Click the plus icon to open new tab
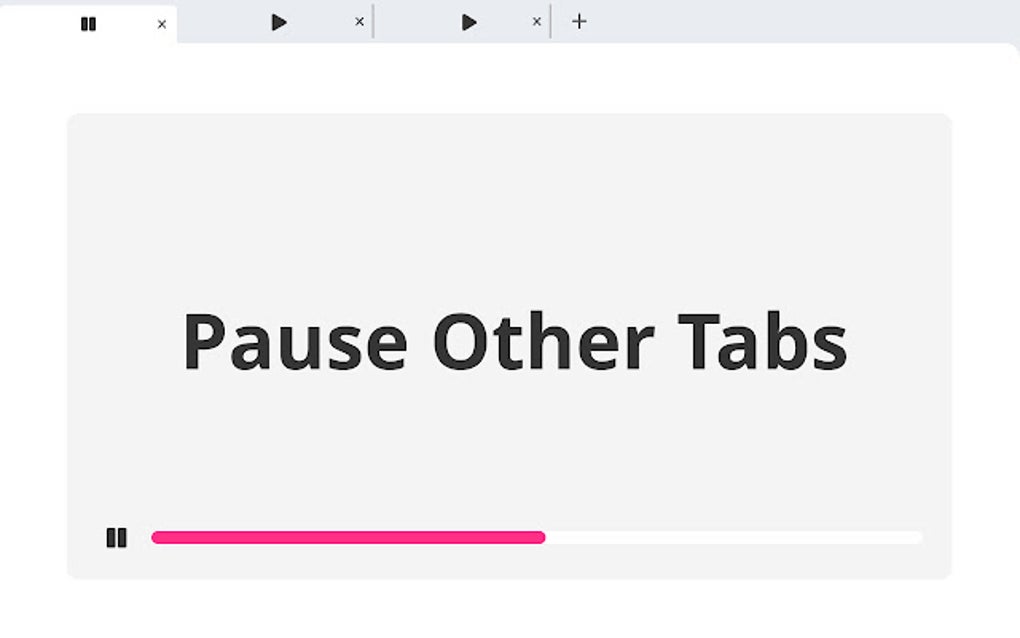Image resolution: width=1020 pixels, height=638 pixels. [580, 21]
